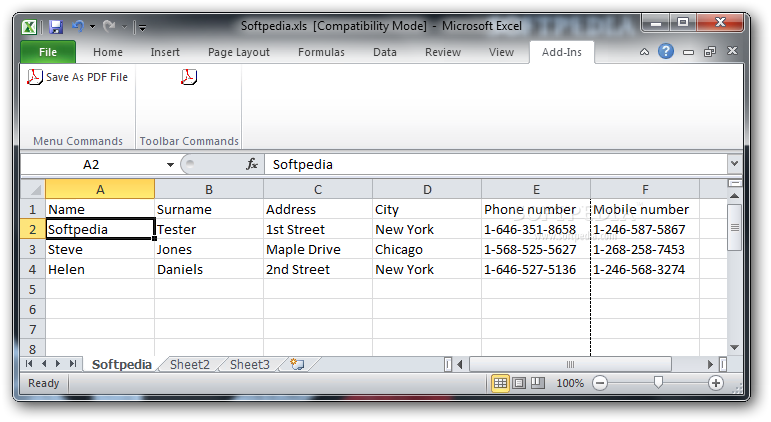Click the 100% zoom level

570,383
